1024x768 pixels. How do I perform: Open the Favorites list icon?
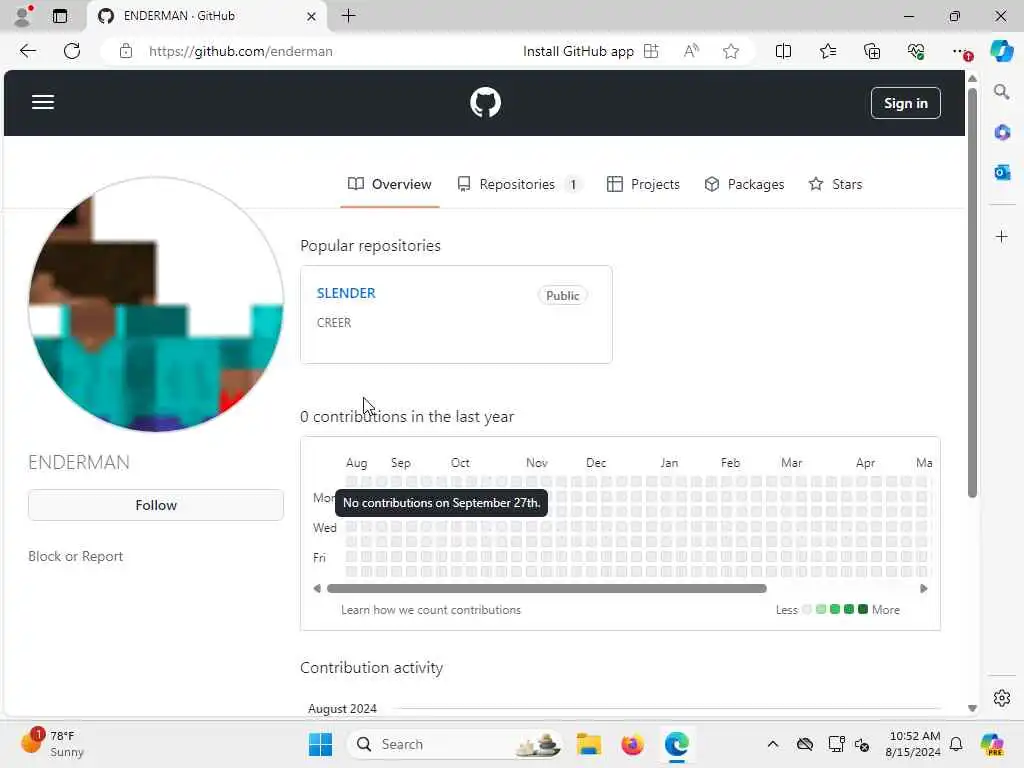click(x=827, y=51)
